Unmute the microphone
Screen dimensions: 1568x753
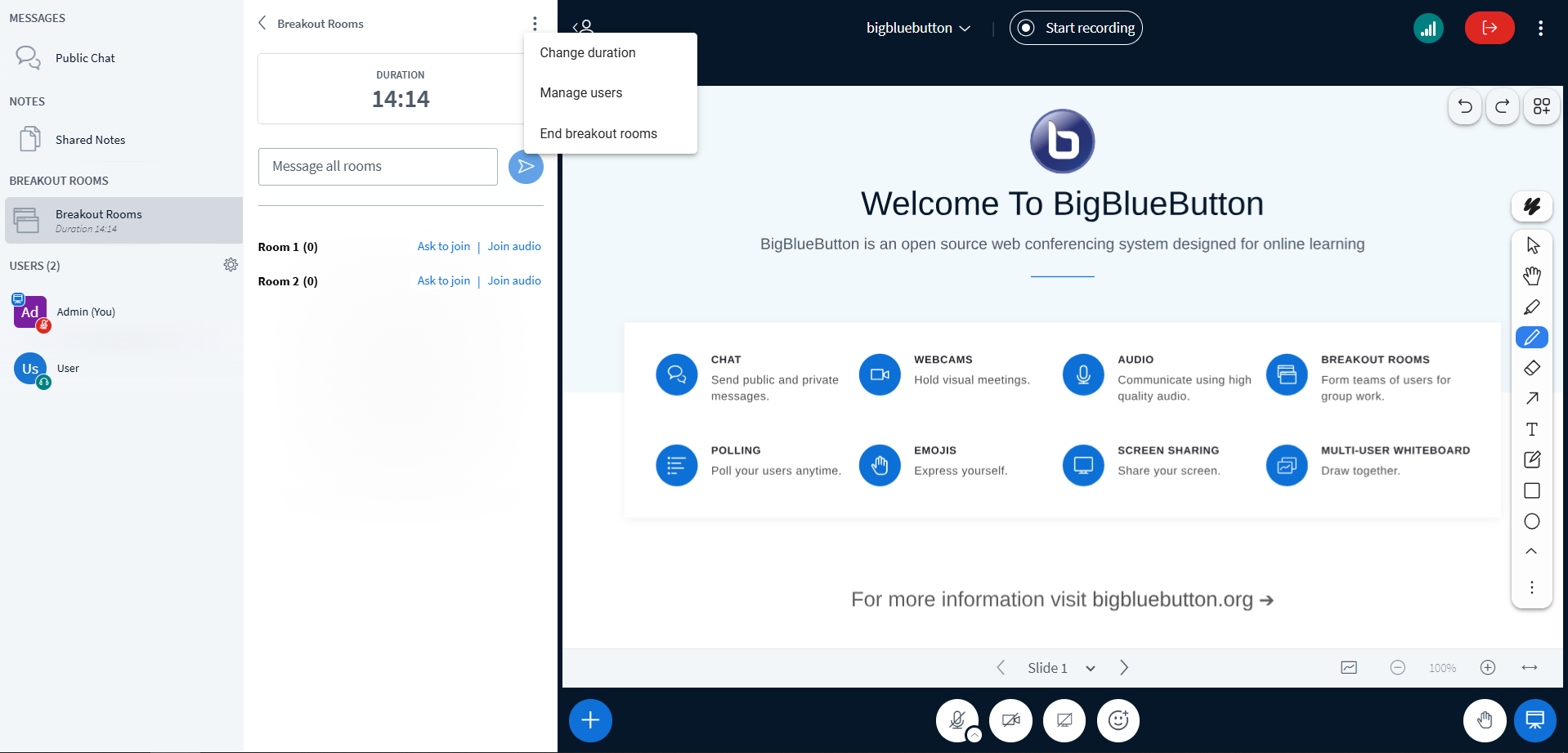pyautogui.click(x=956, y=720)
